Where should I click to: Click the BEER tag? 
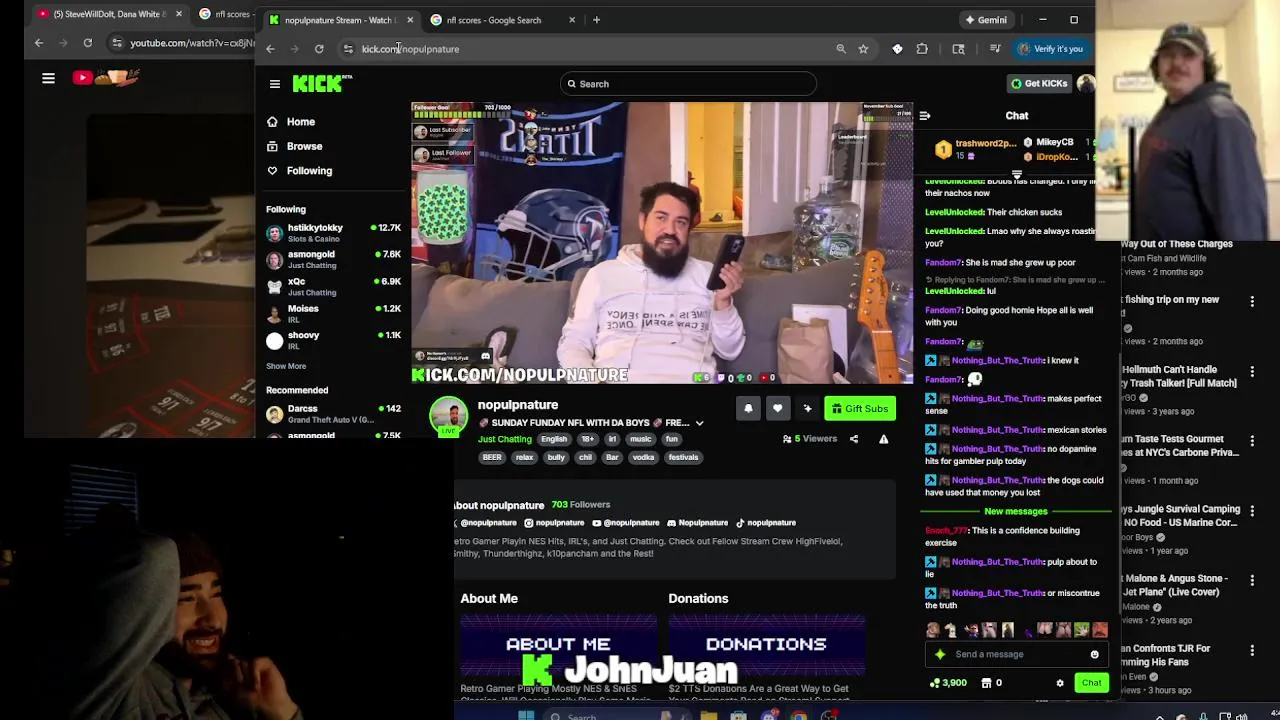pos(492,458)
